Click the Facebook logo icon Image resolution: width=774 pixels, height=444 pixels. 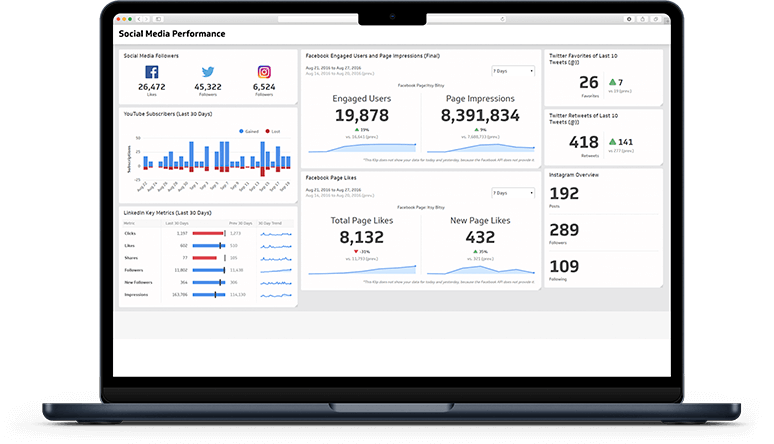(x=152, y=73)
